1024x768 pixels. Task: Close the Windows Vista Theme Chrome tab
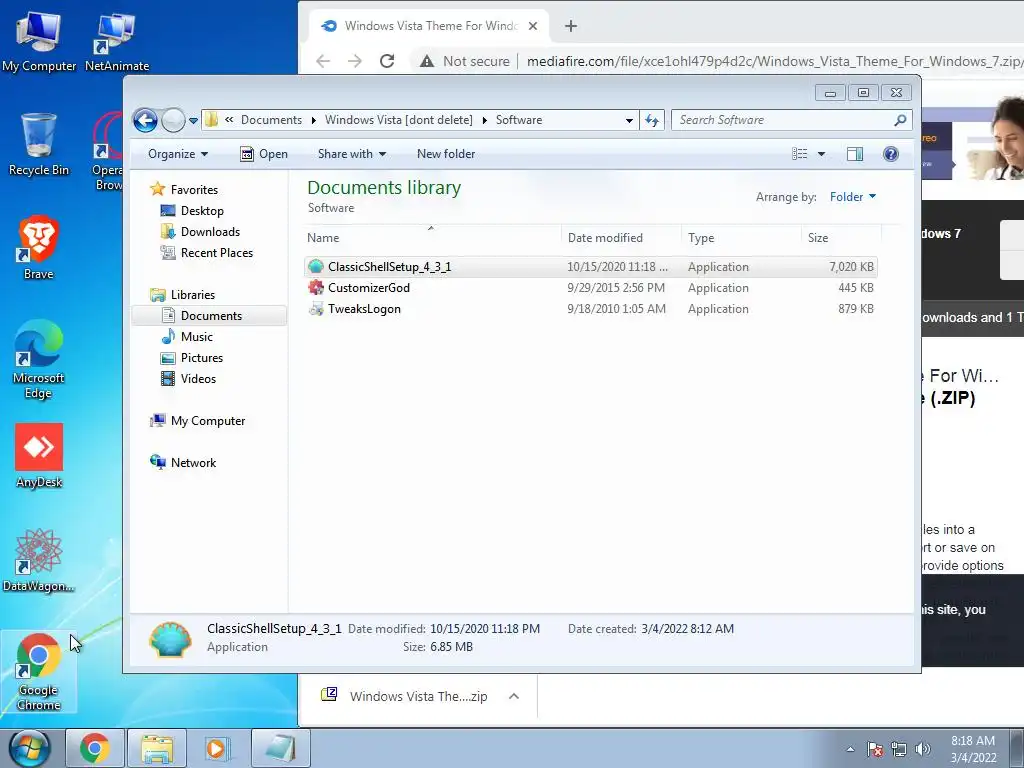click(533, 26)
